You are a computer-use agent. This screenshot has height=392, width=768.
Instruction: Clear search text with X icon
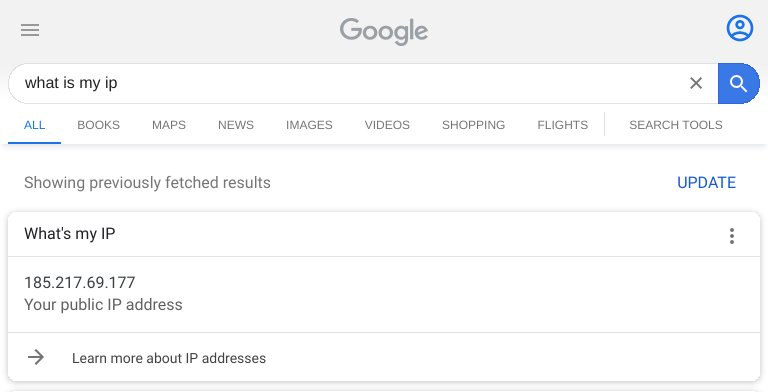tap(696, 83)
